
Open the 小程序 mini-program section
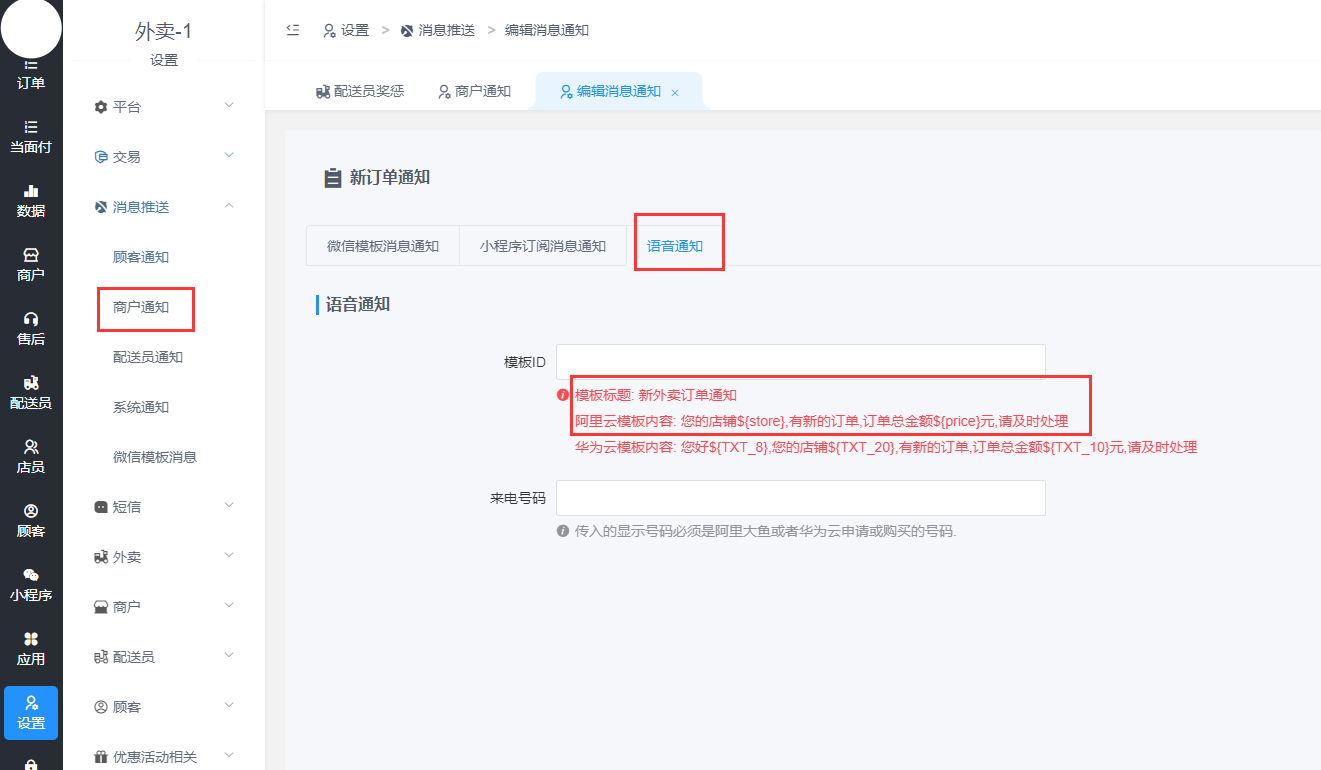[x=31, y=585]
